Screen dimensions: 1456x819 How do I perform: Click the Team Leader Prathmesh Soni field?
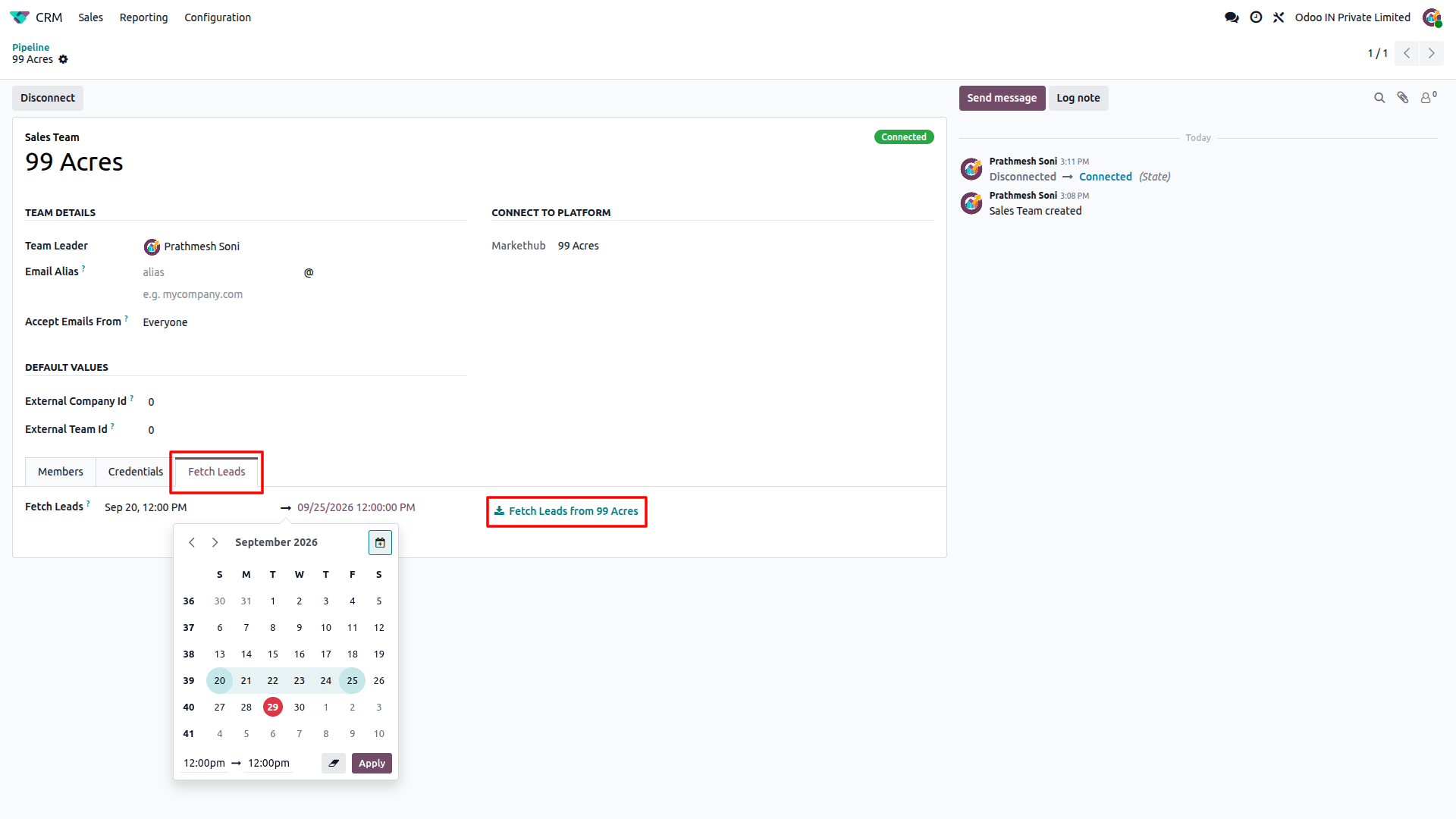303,246
